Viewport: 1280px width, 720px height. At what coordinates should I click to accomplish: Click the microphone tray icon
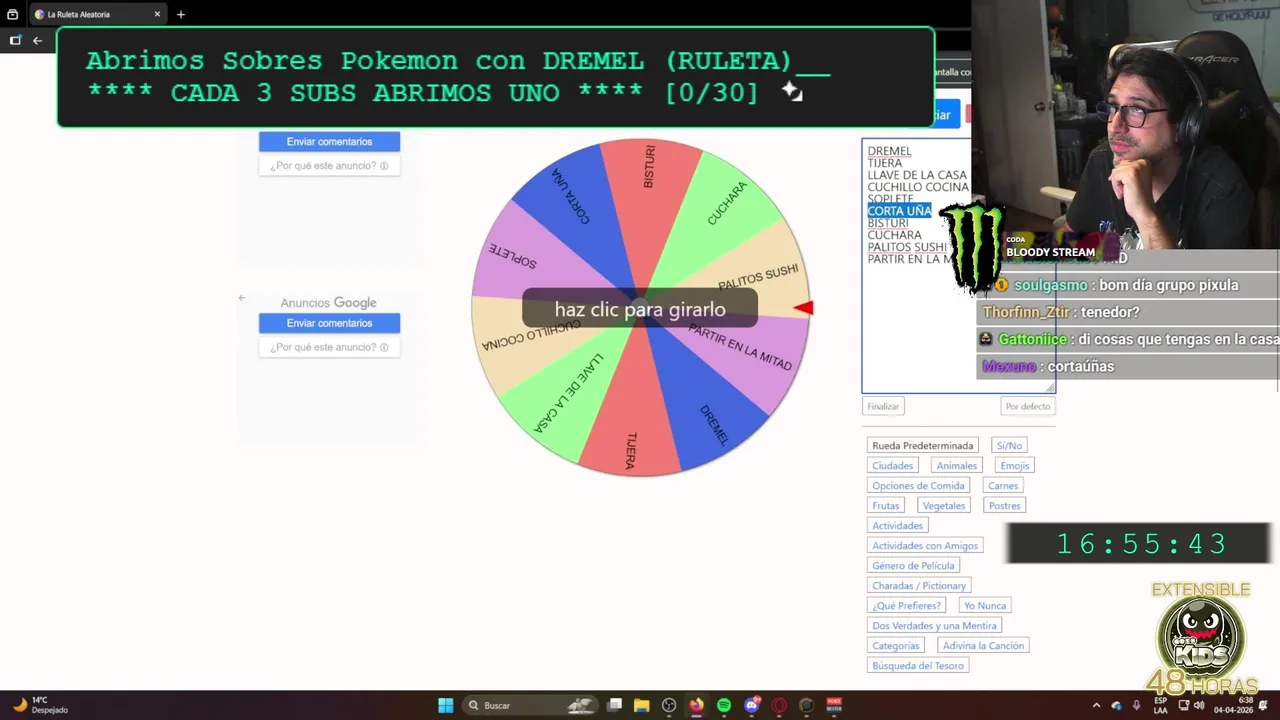pyautogui.click(x=1136, y=706)
